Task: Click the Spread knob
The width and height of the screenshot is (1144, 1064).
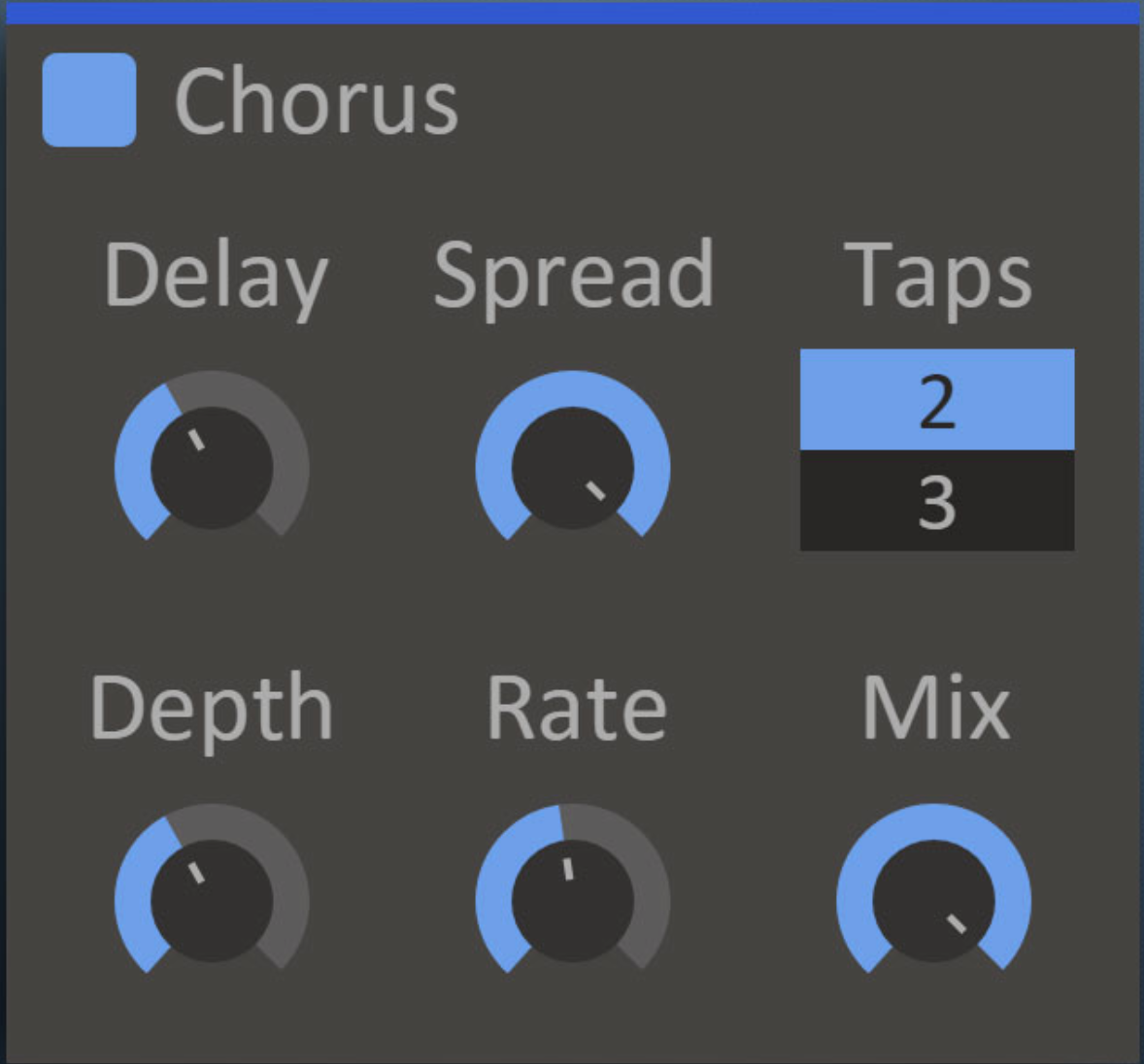Action: point(575,466)
